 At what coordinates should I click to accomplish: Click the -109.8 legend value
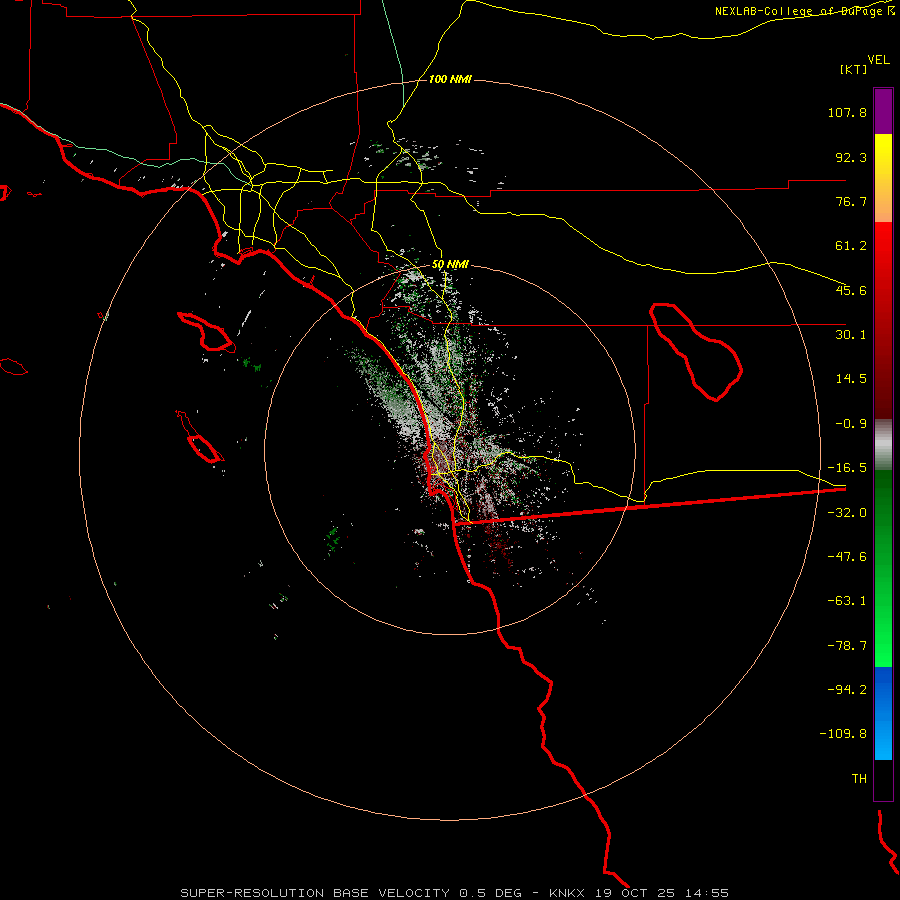843,734
